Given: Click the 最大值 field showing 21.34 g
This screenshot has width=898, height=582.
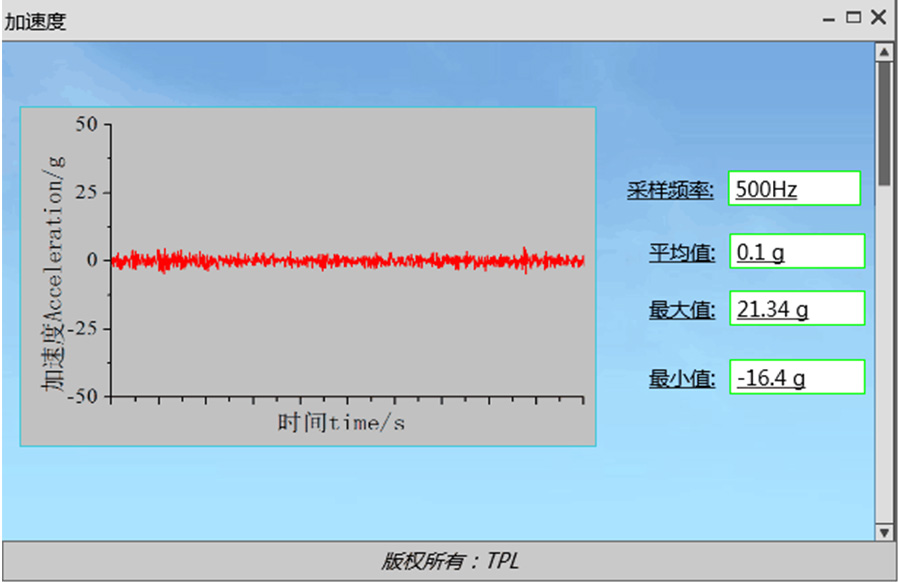Looking at the screenshot, I should pyautogui.click(x=797, y=308).
